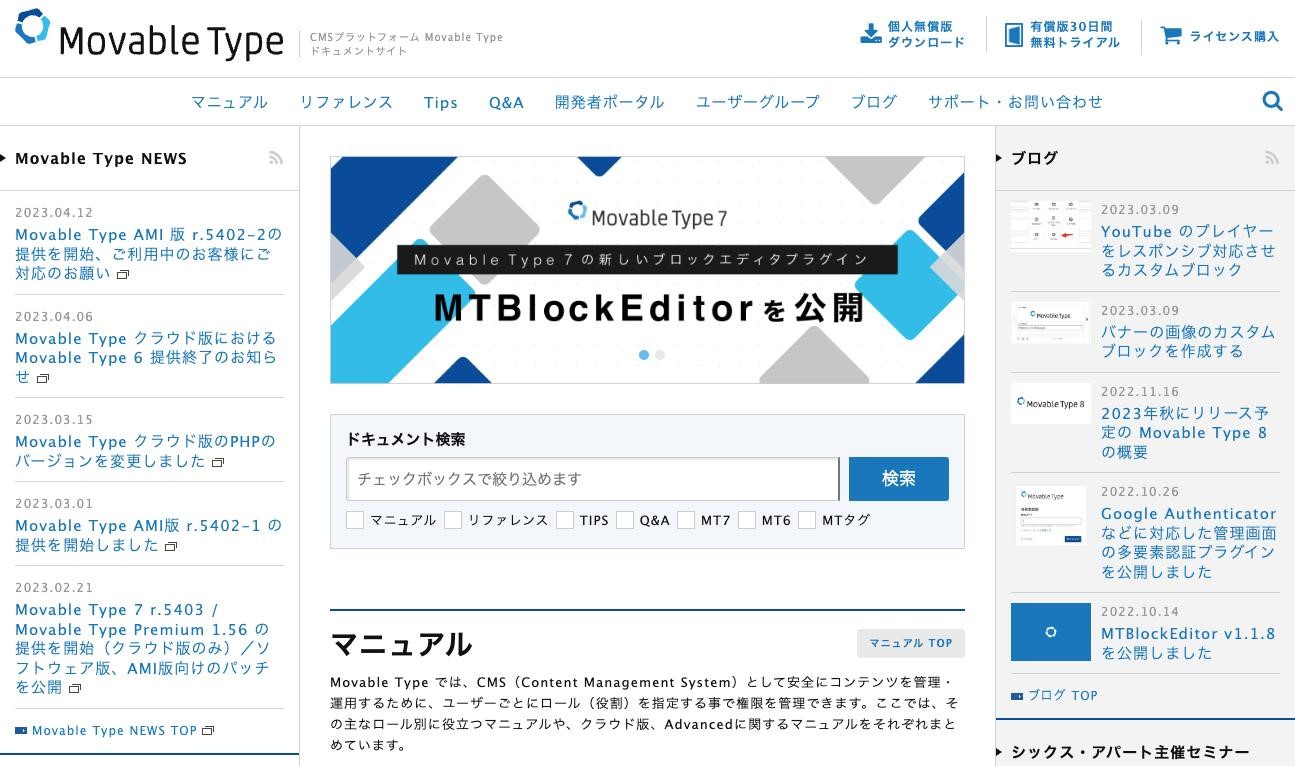Screen dimensions: 1295x766
Task: Click バナーの画像 post thumbnail
Action: click(x=1050, y=322)
